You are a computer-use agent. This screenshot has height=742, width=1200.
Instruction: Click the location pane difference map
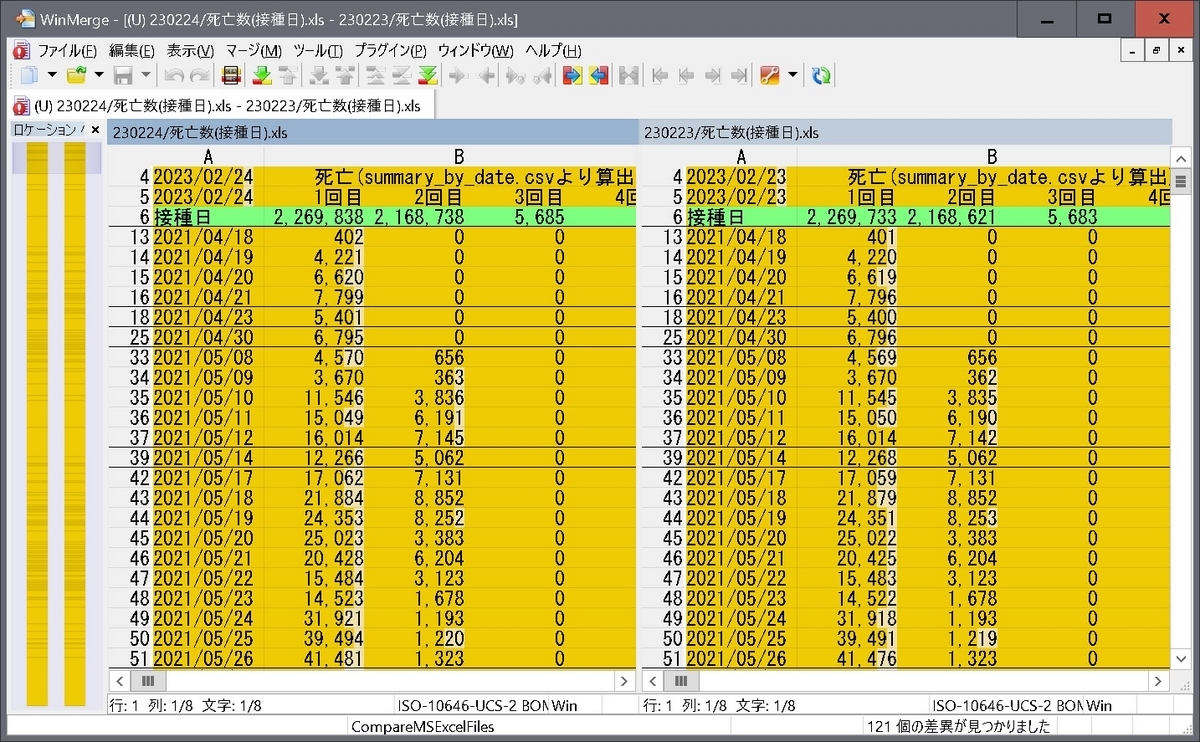[x=56, y=424]
